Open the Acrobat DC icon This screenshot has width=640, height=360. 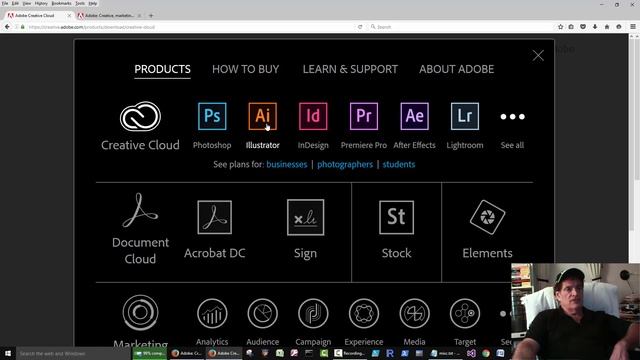click(214, 217)
